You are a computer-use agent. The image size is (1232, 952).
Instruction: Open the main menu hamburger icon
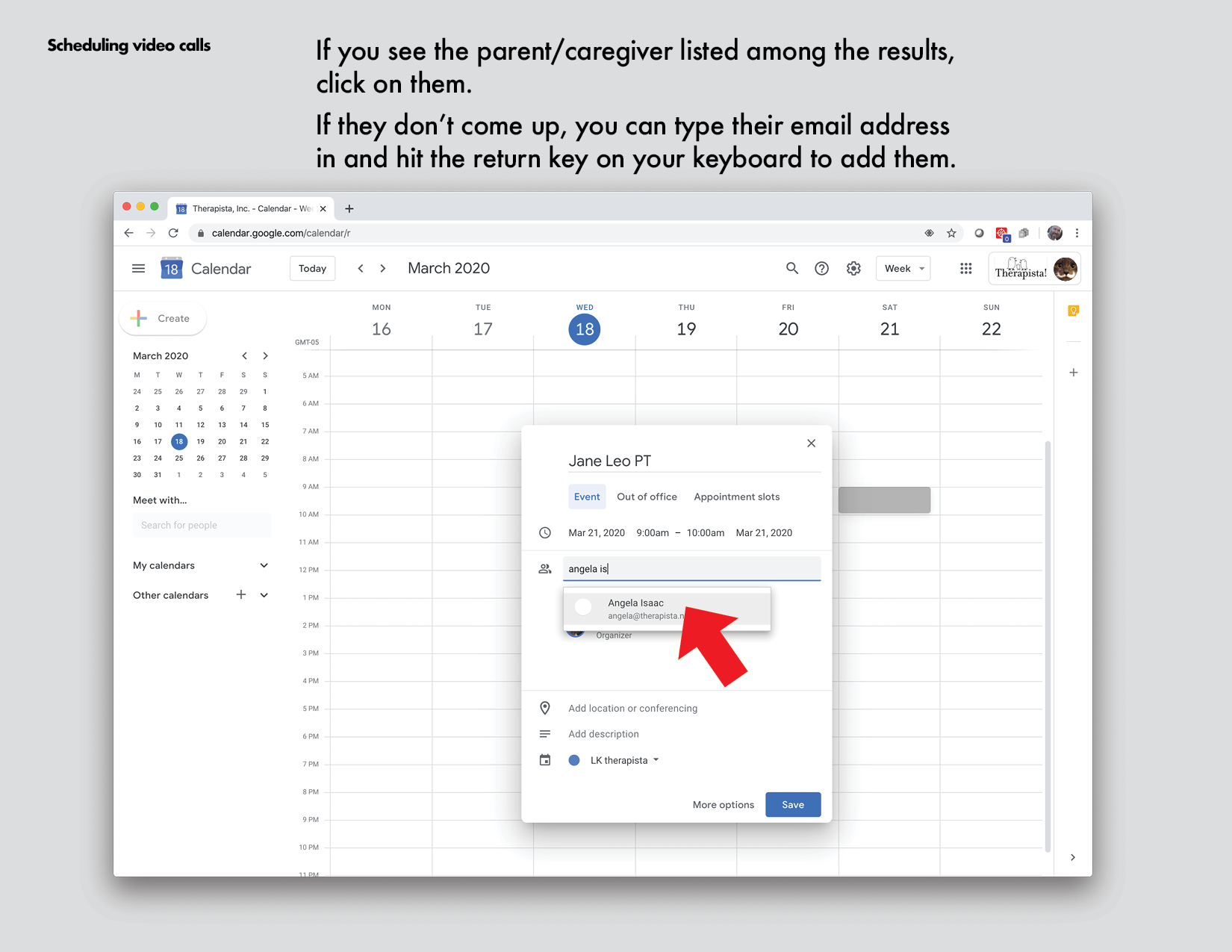138,269
